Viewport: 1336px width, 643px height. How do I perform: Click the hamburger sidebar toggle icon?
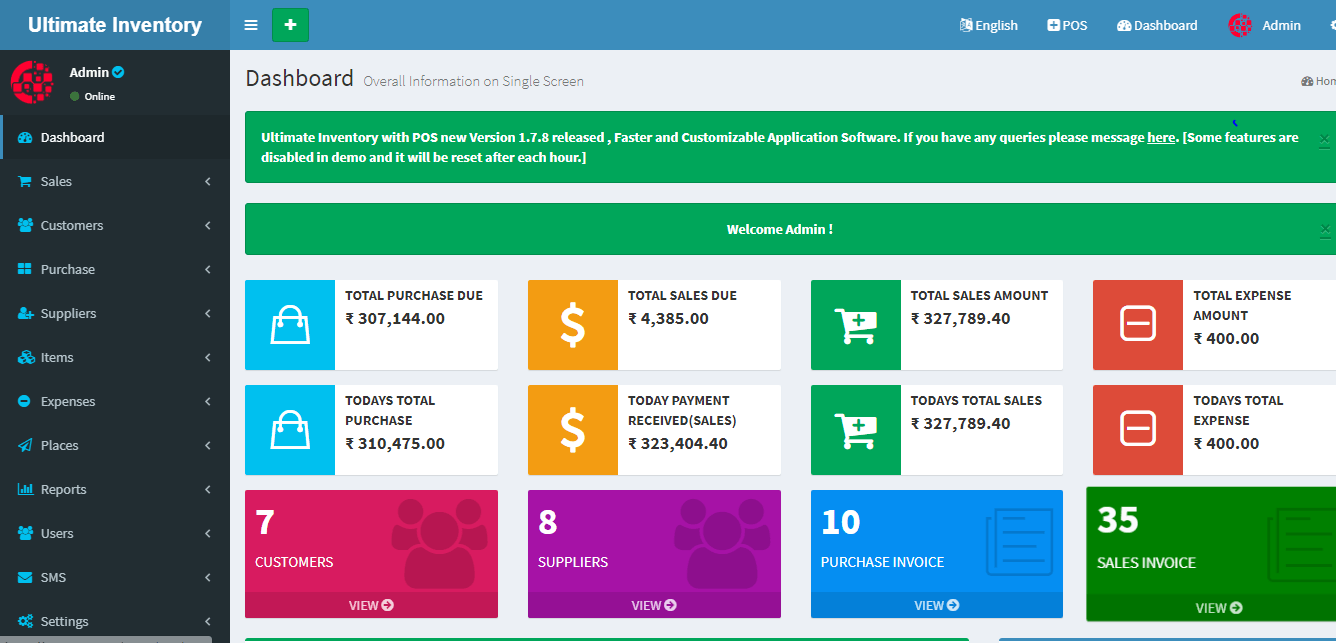[x=251, y=25]
